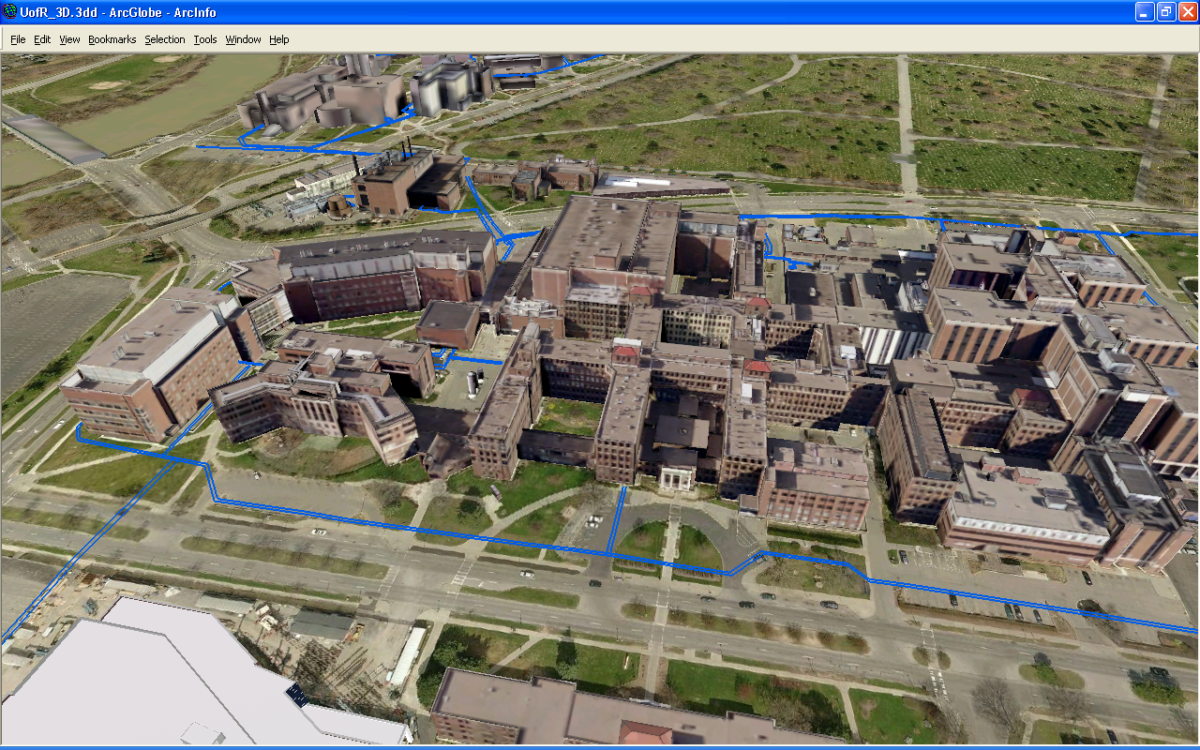Click the ArcGlobe icon in title bar
Image resolution: width=1200 pixels, height=750 pixels.
(x=10, y=12)
